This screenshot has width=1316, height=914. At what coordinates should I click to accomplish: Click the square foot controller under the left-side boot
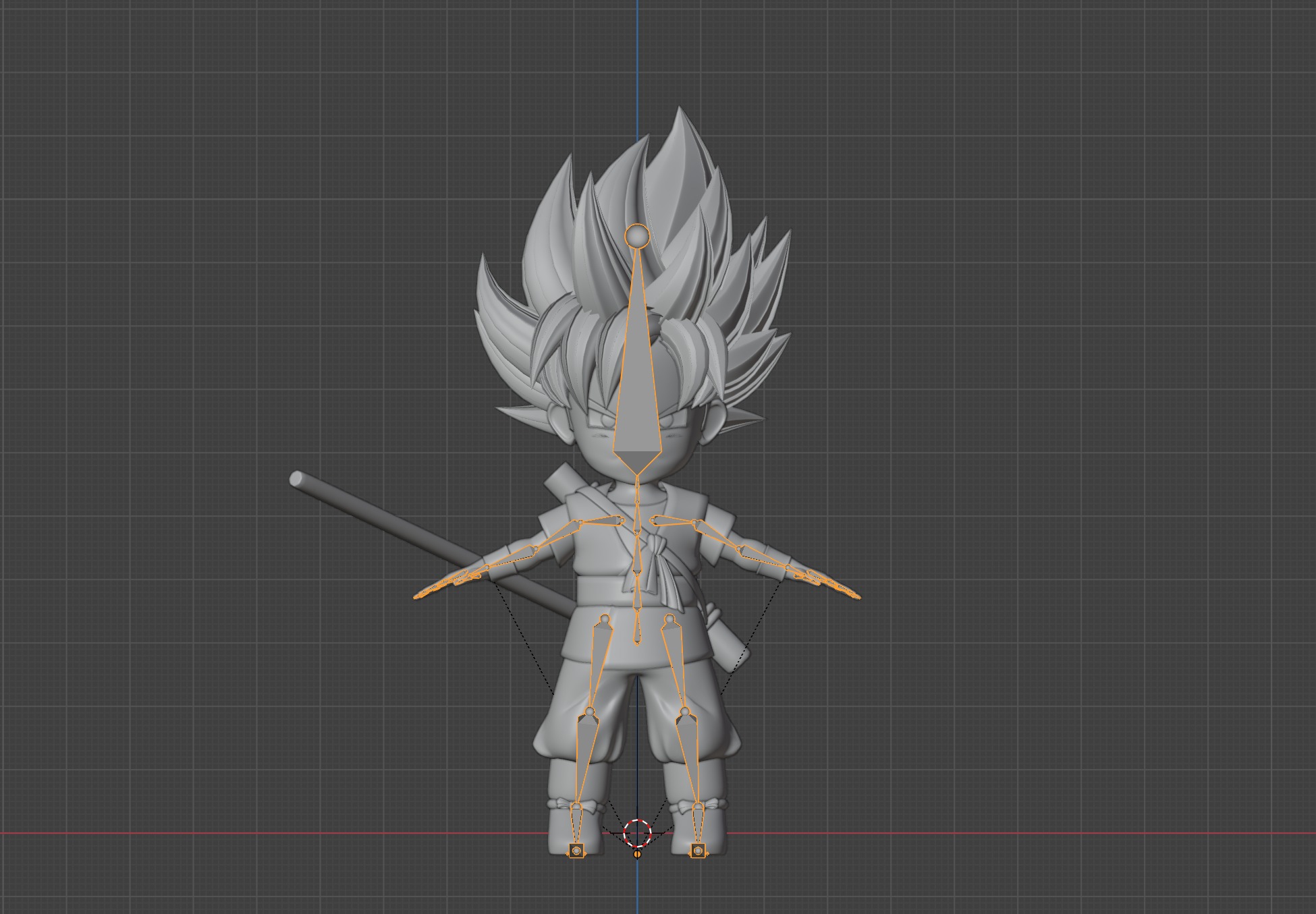pos(576,851)
